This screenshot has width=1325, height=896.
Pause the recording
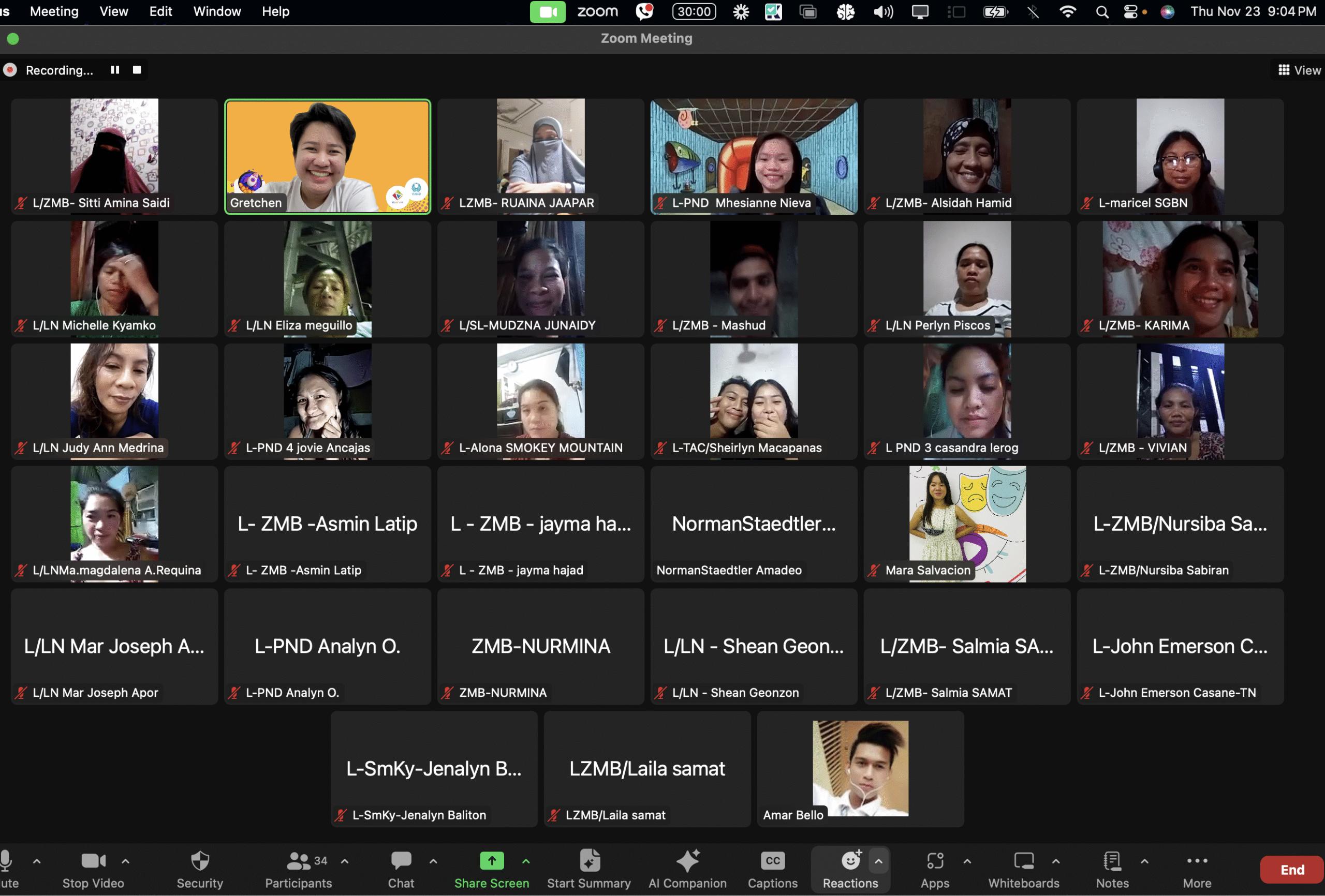pyautogui.click(x=114, y=69)
